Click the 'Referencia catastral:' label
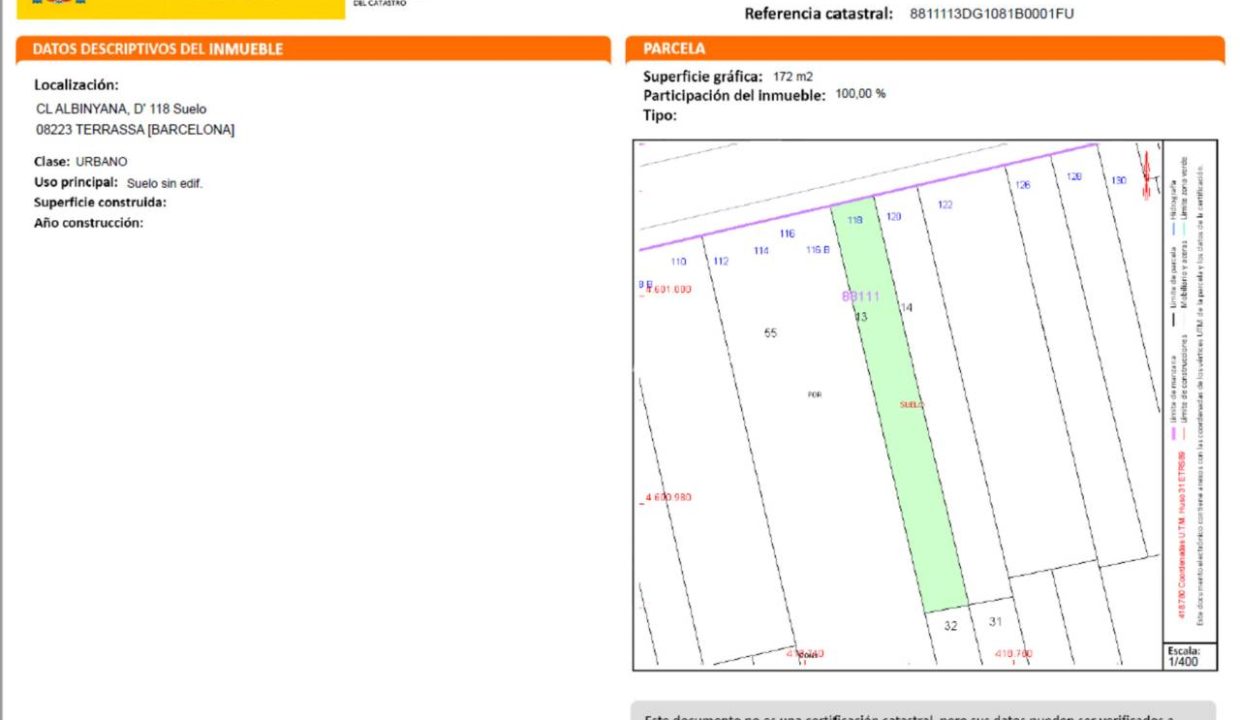 [x=818, y=14]
